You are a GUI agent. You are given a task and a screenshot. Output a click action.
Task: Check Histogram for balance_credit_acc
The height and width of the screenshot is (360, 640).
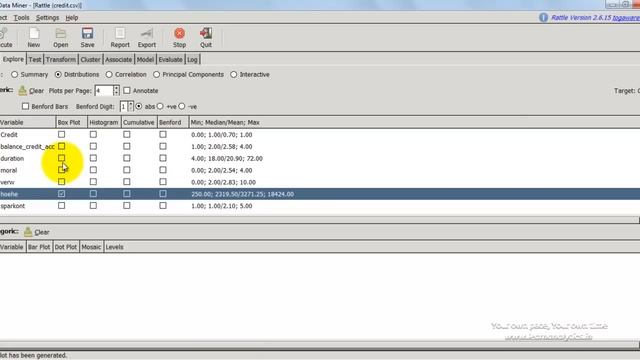[x=93, y=146]
